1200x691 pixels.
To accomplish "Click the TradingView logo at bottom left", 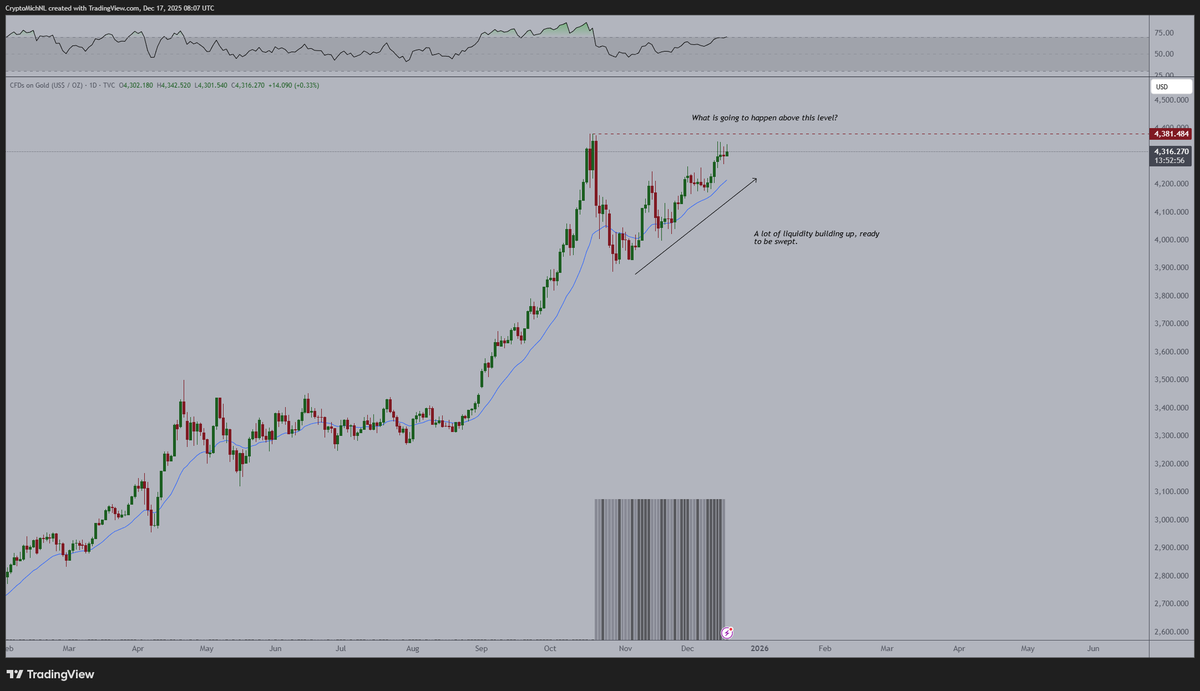I will tap(51, 674).
